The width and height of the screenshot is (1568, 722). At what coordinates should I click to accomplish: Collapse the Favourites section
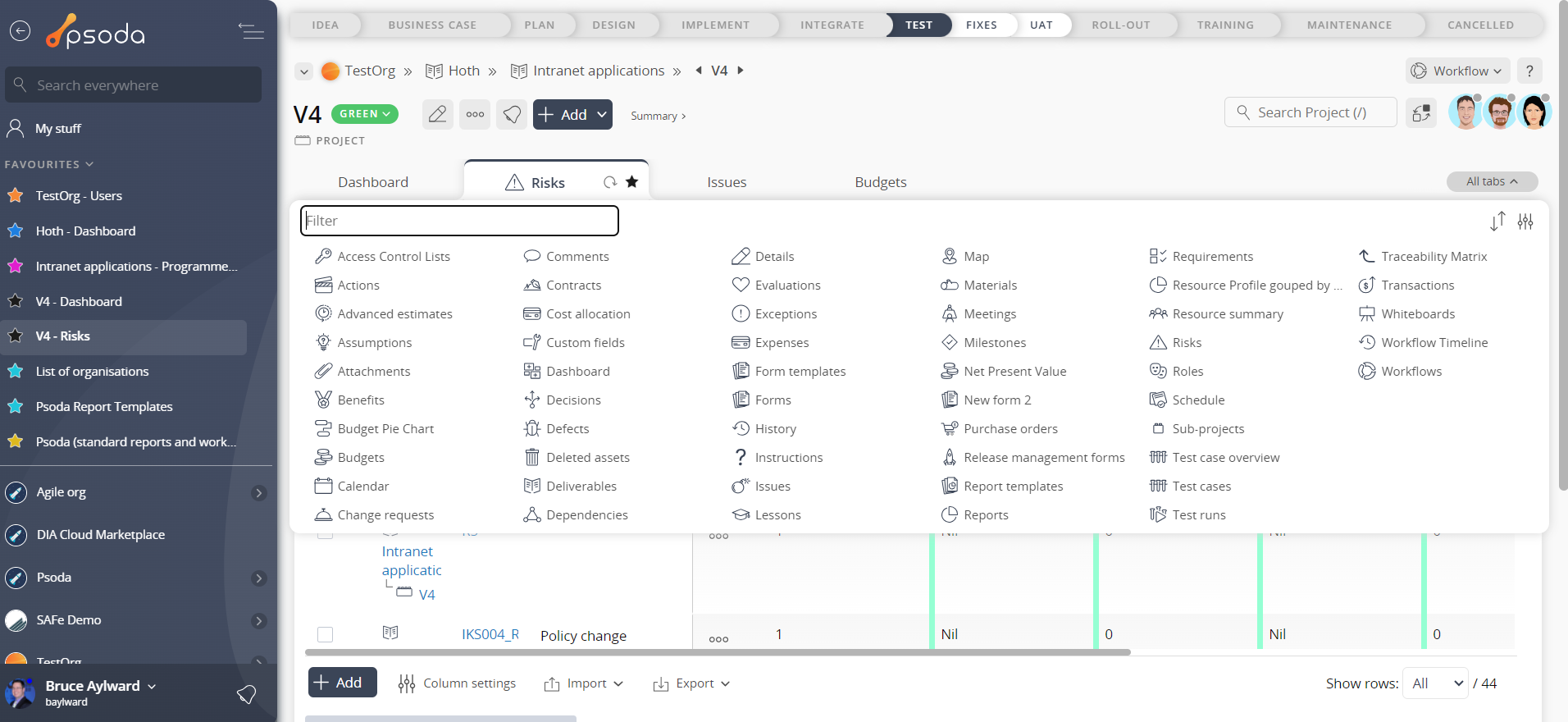tap(49, 164)
